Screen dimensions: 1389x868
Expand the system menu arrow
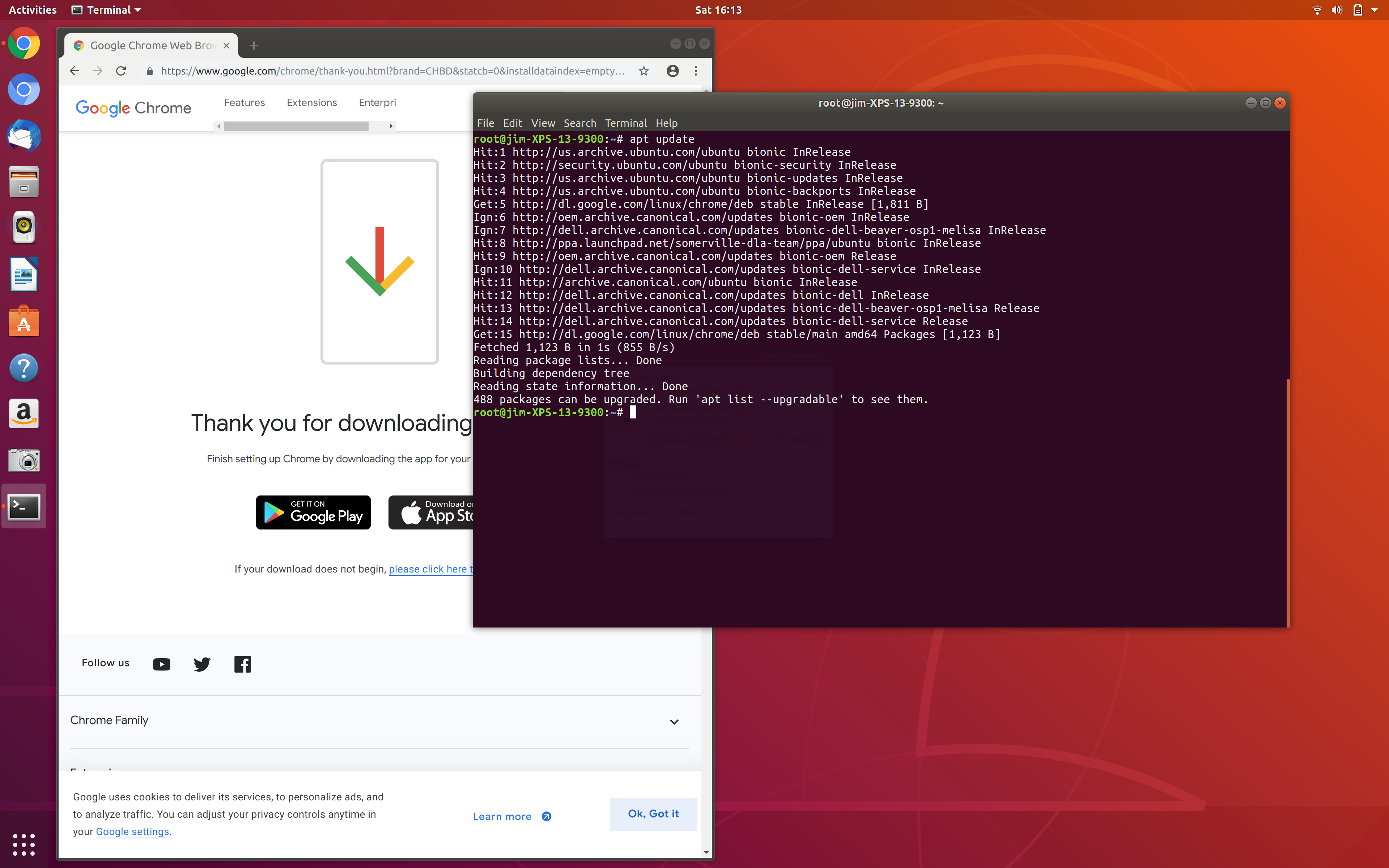[x=1375, y=10]
